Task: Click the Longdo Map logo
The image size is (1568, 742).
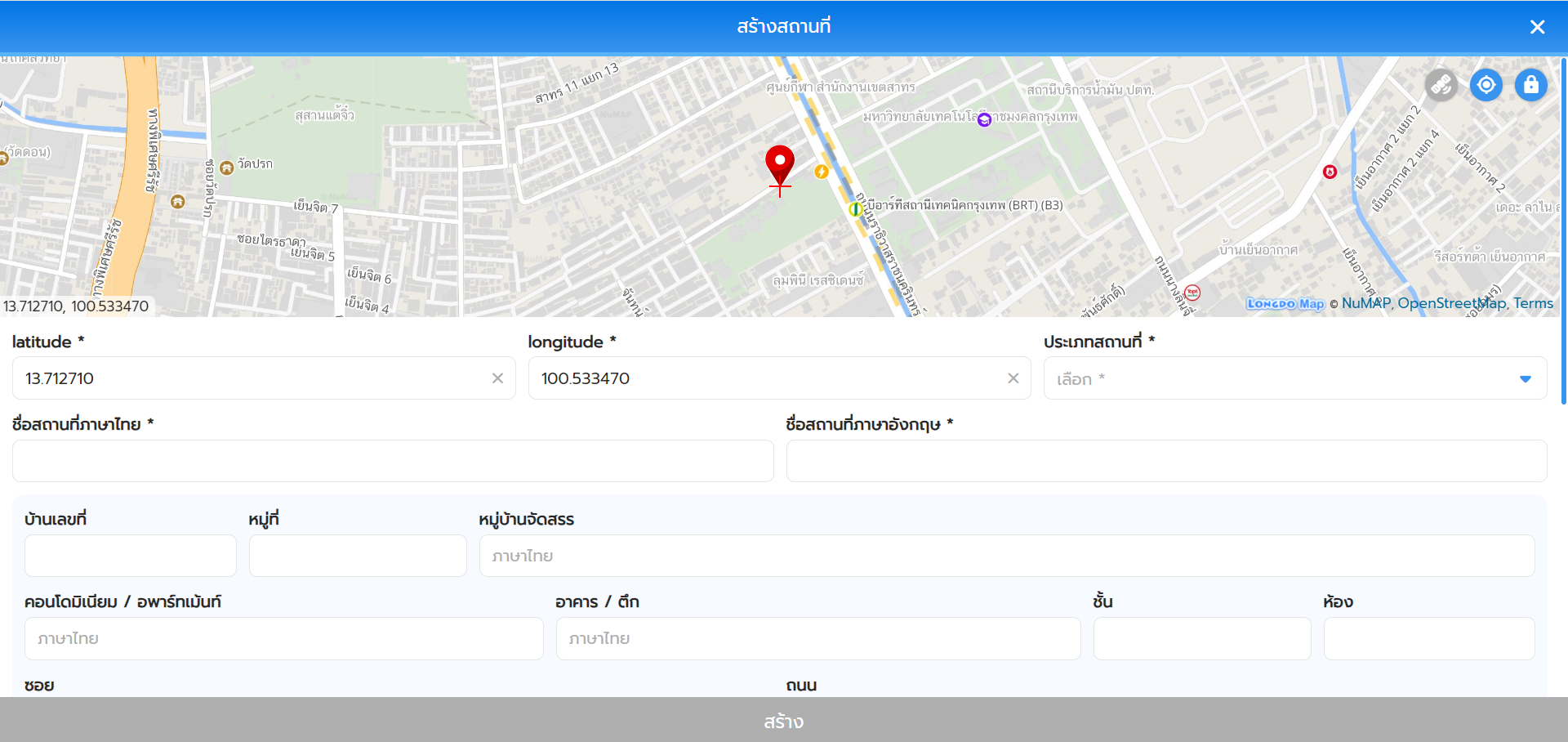Action: point(1285,304)
